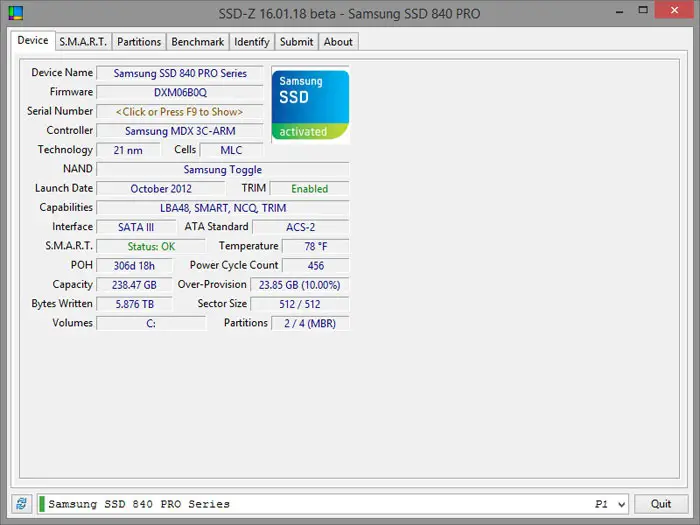Select the Device tab
700x525 pixels.
point(33,40)
